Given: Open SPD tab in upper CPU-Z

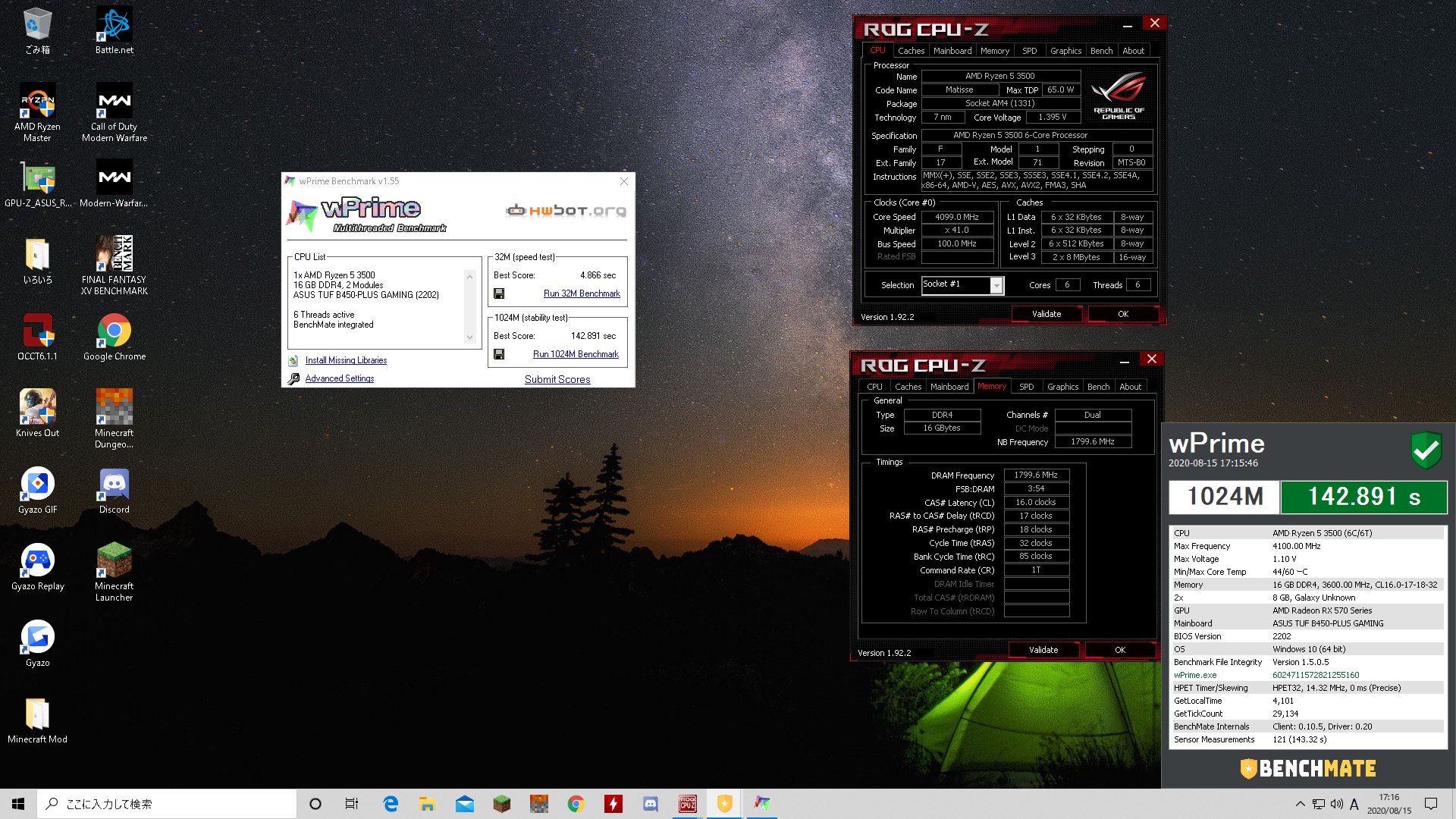Looking at the screenshot, I should [1029, 51].
